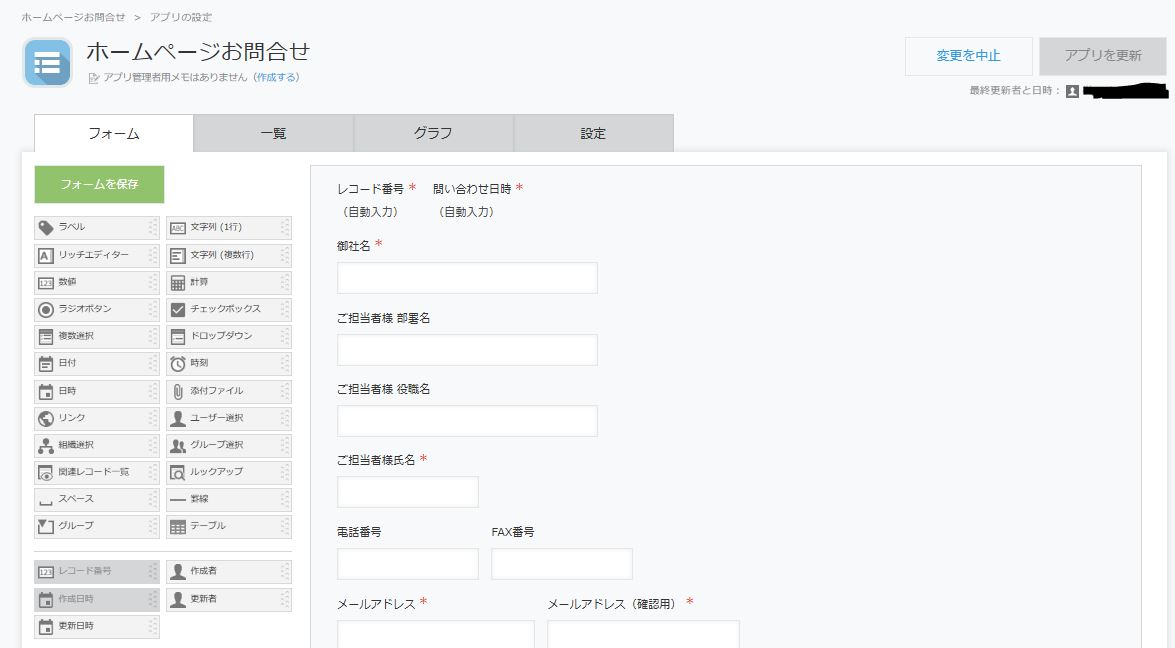
Task: Click the フォームを保存 button
Action: pos(98,184)
